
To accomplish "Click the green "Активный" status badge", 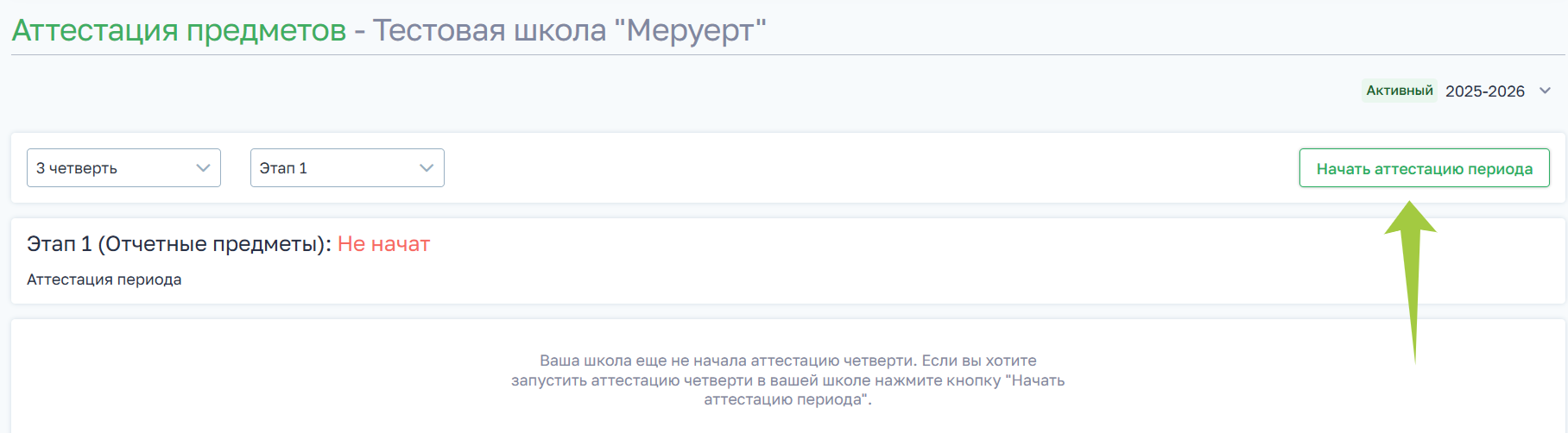I will [1400, 91].
